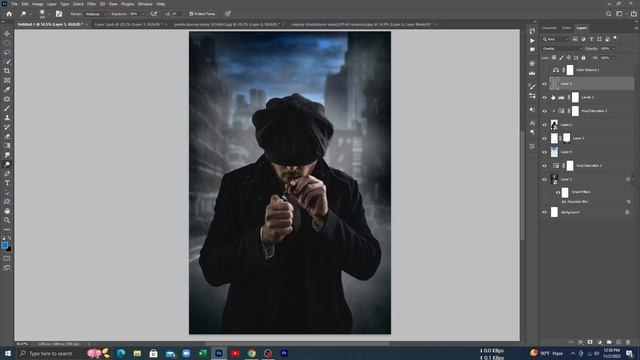Select the Zoom tool in toolbar

[x=7, y=220]
